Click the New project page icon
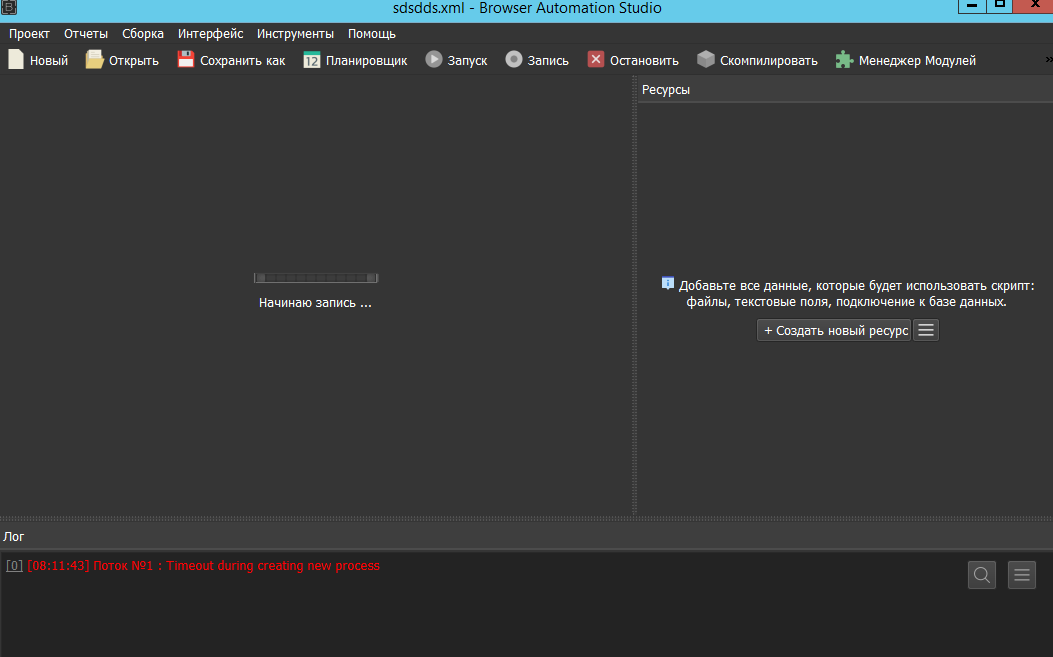 pyautogui.click(x=16, y=60)
